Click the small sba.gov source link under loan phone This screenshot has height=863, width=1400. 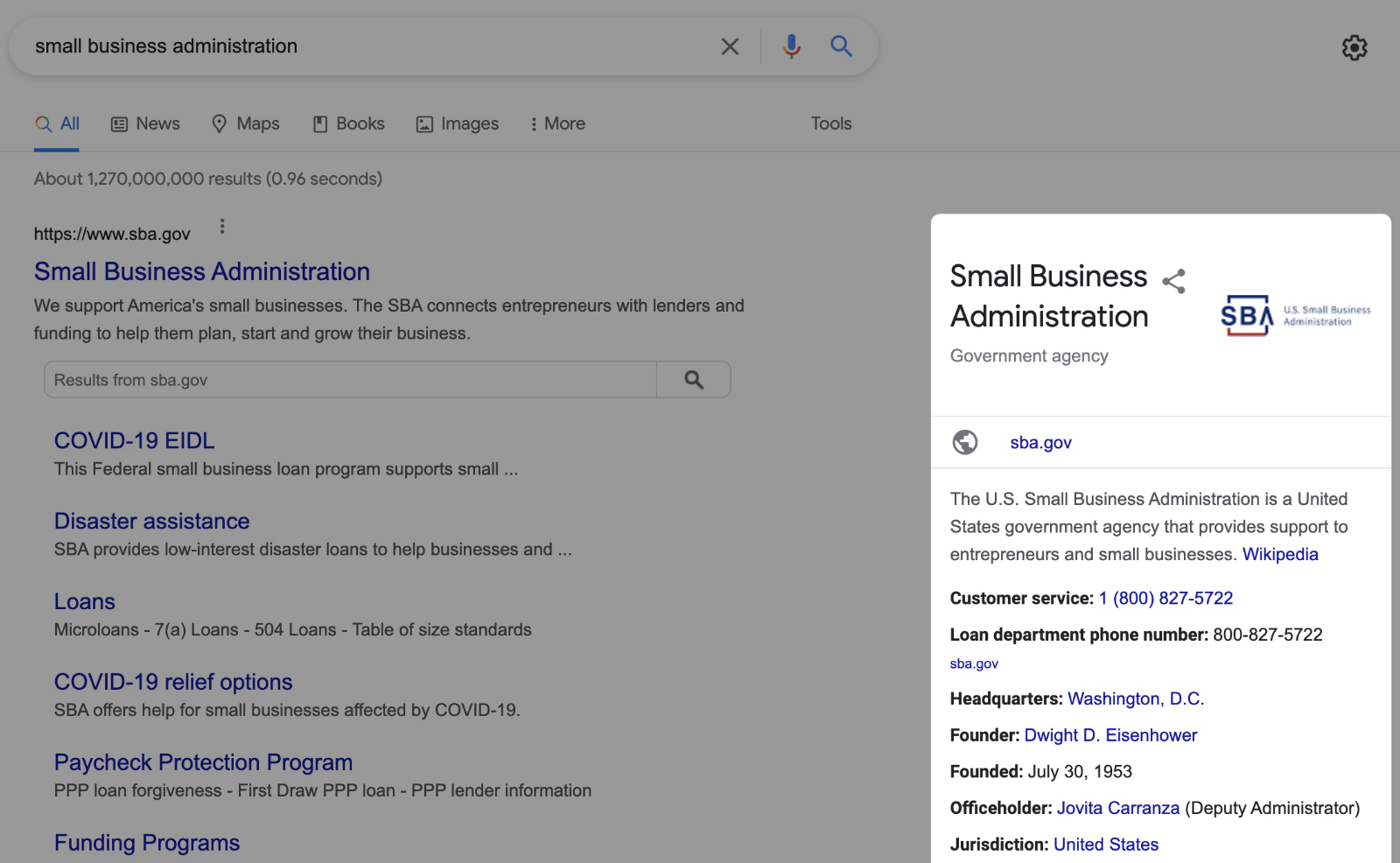tap(974, 663)
